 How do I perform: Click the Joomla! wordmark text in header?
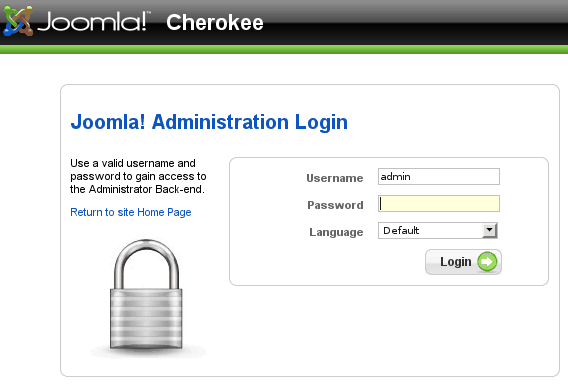click(x=93, y=22)
